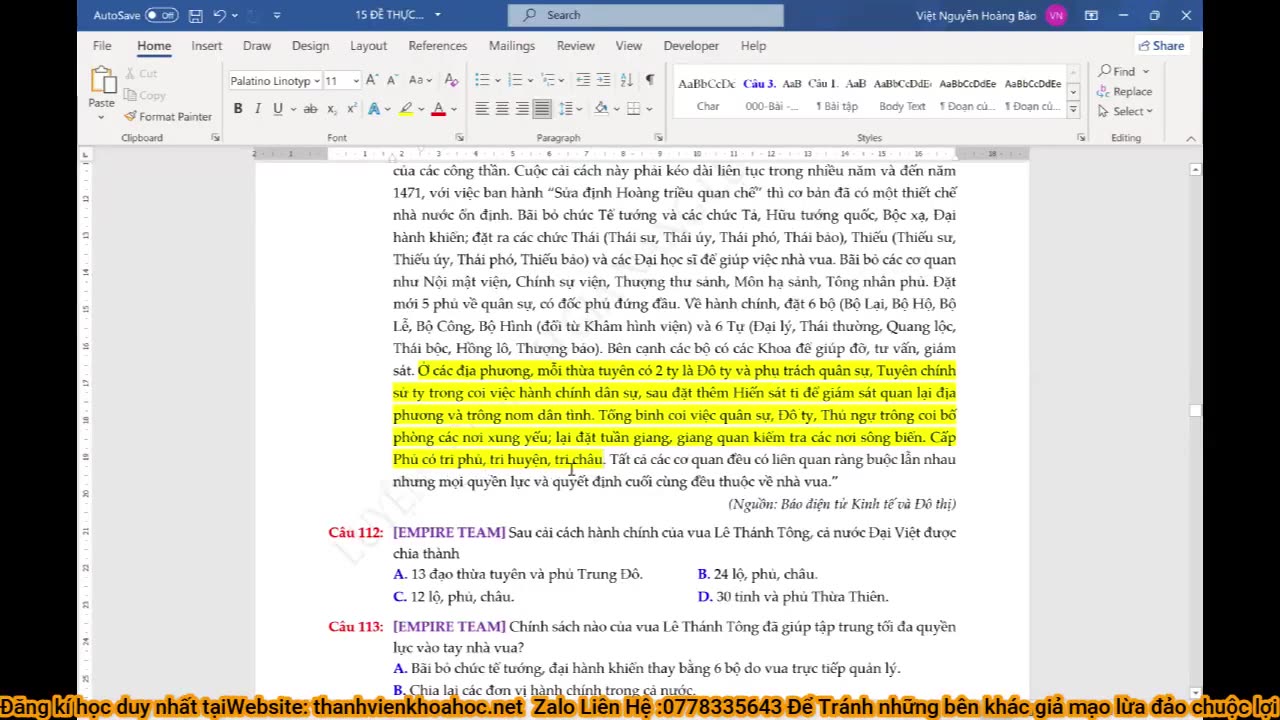Screen dimensions: 1280x720
Task: Click the text highlight color button
Action: coord(405,109)
